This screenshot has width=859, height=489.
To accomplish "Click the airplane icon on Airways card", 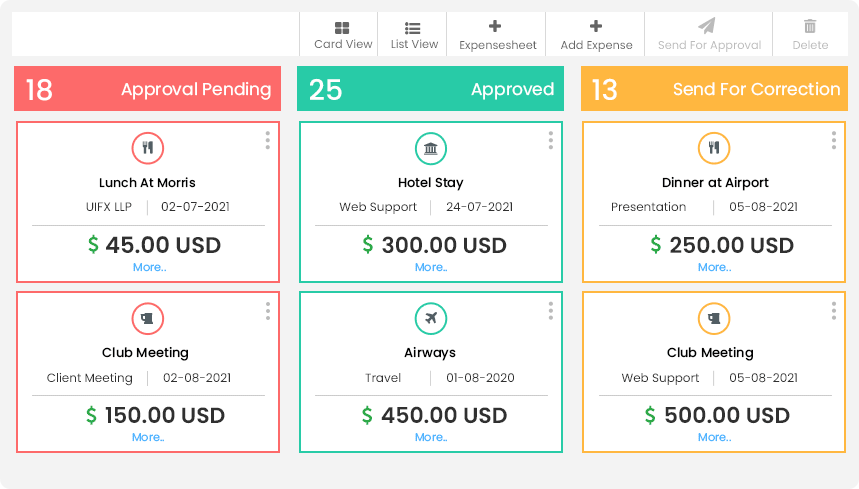I will [431, 318].
